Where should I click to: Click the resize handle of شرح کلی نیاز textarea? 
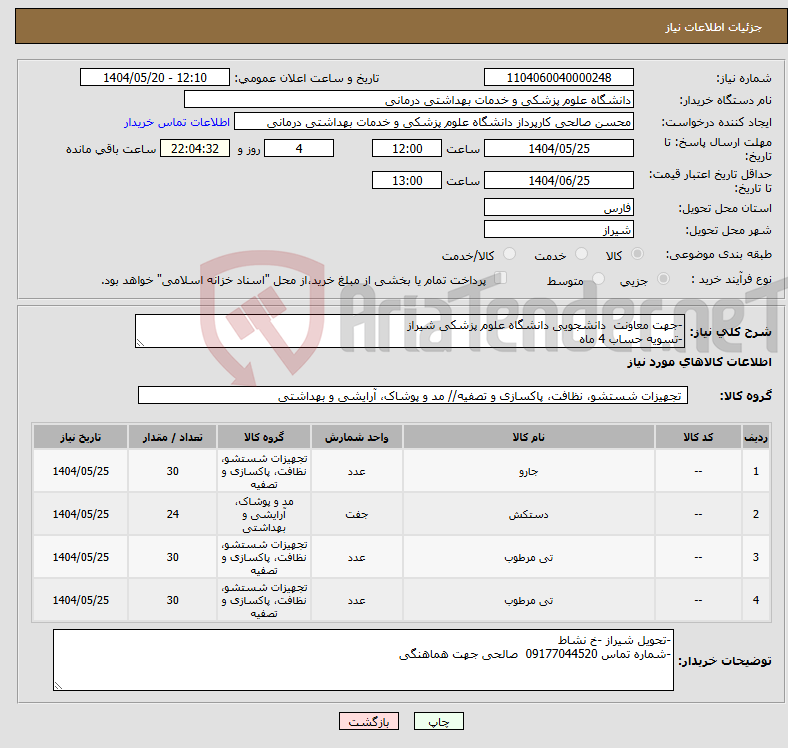(141, 342)
